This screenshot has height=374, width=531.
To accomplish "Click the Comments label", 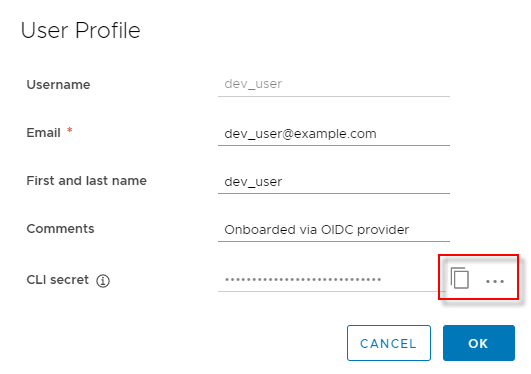I will click(x=60, y=229).
